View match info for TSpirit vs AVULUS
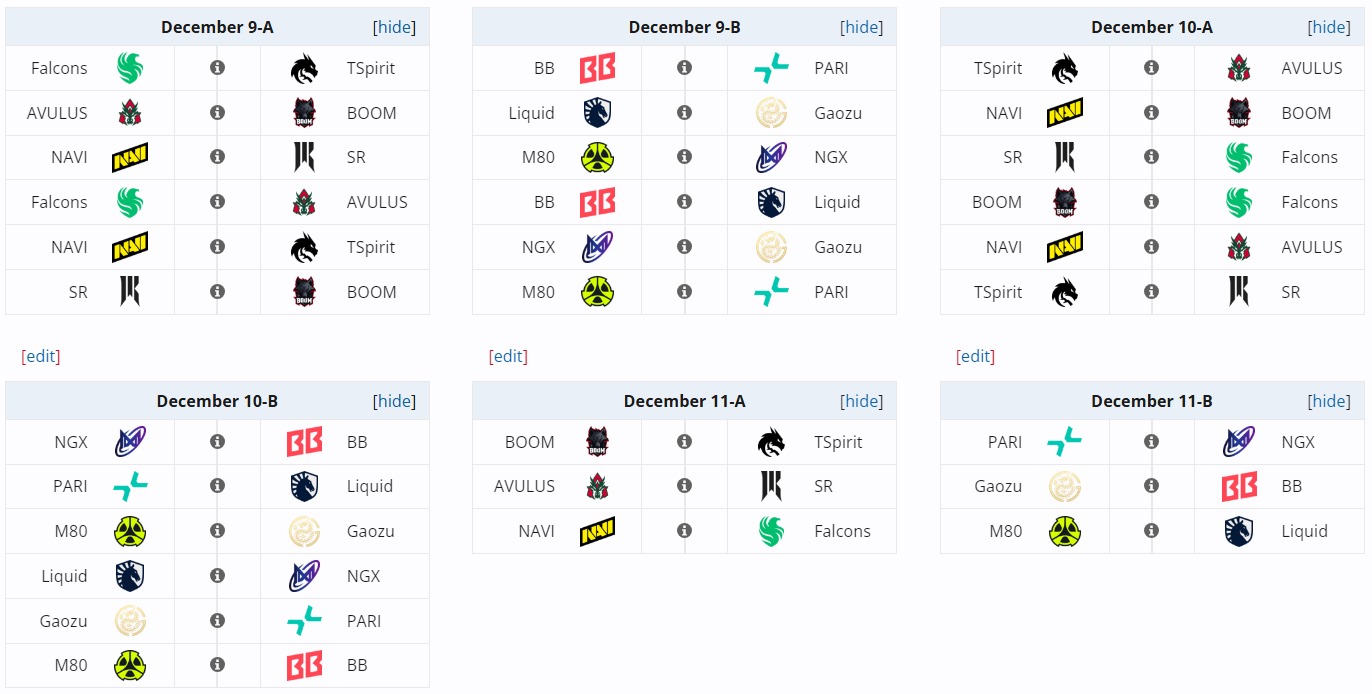The height and width of the screenshot is (694, 1372). click(x=1151, y=68)
